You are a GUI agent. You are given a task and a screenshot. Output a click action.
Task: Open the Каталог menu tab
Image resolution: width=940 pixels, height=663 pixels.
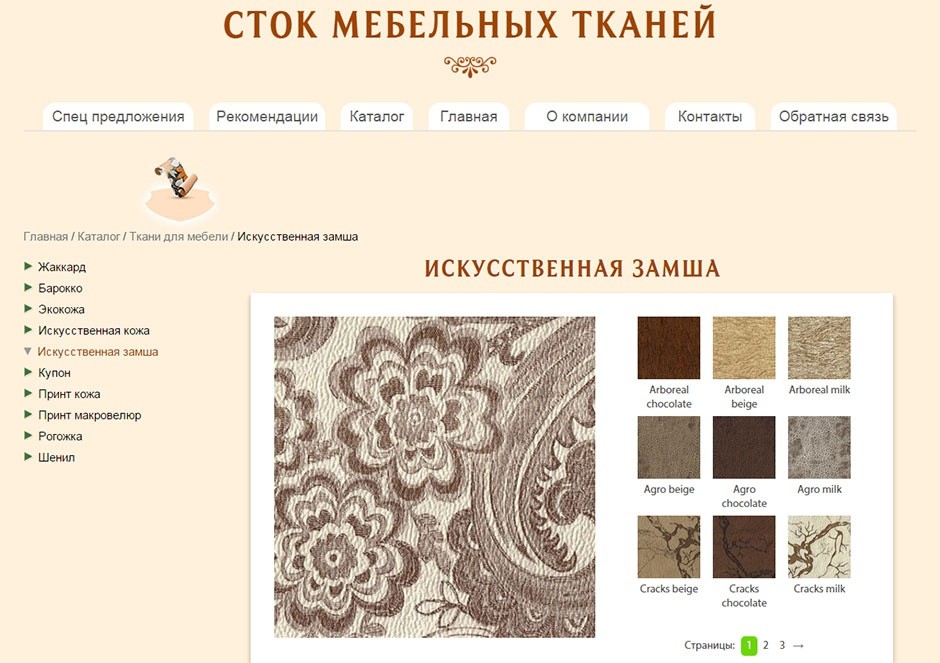376,116
